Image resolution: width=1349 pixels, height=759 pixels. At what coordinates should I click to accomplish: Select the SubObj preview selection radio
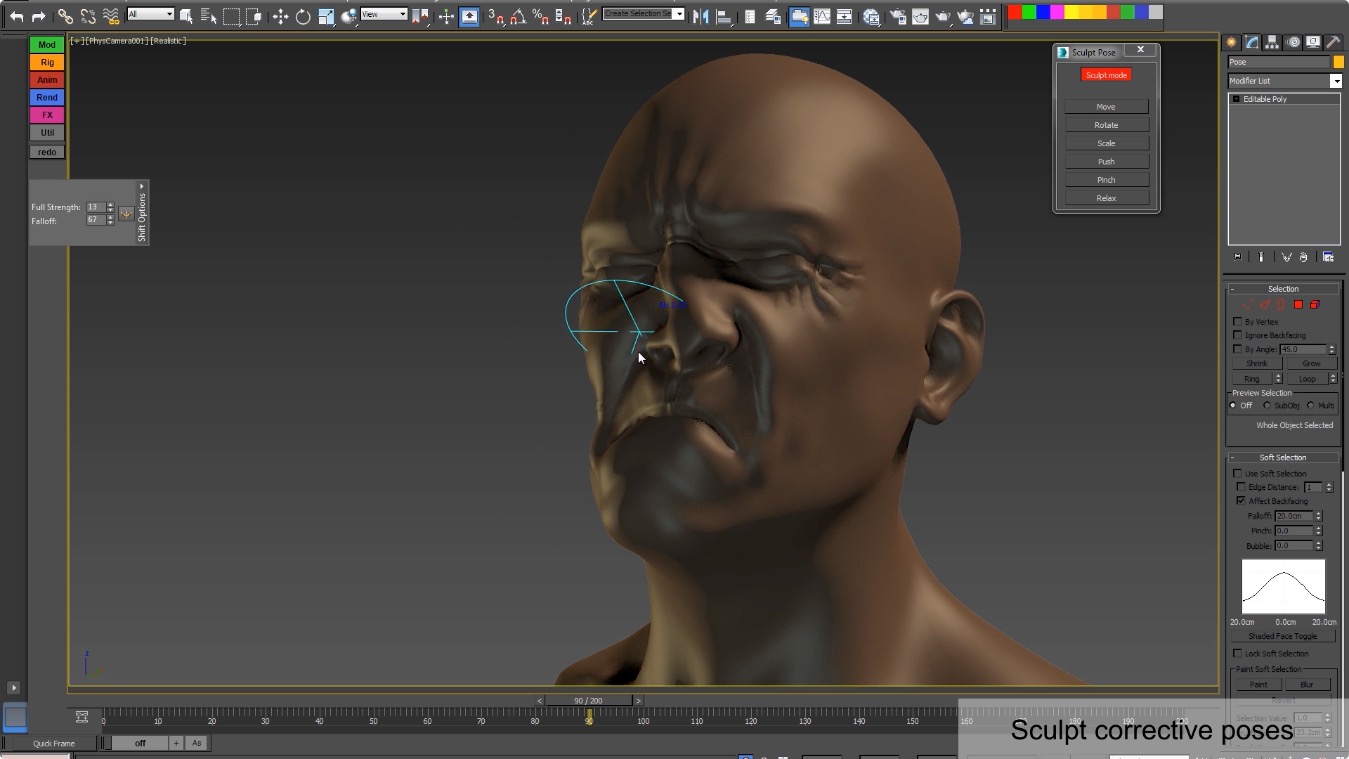(x=1267, y=405)
